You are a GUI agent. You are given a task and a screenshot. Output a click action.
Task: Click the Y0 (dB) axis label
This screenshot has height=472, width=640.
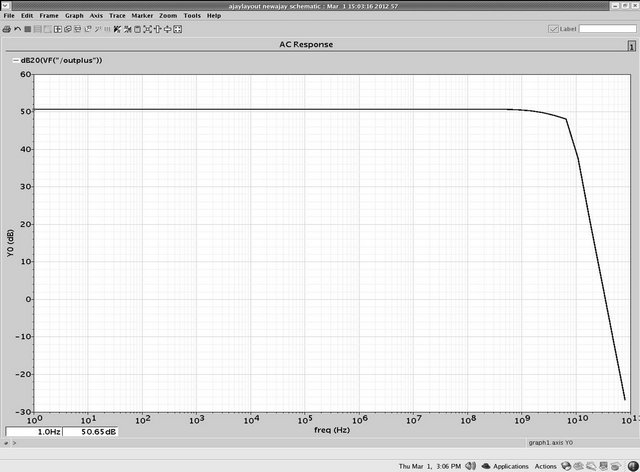click(10, 243)
